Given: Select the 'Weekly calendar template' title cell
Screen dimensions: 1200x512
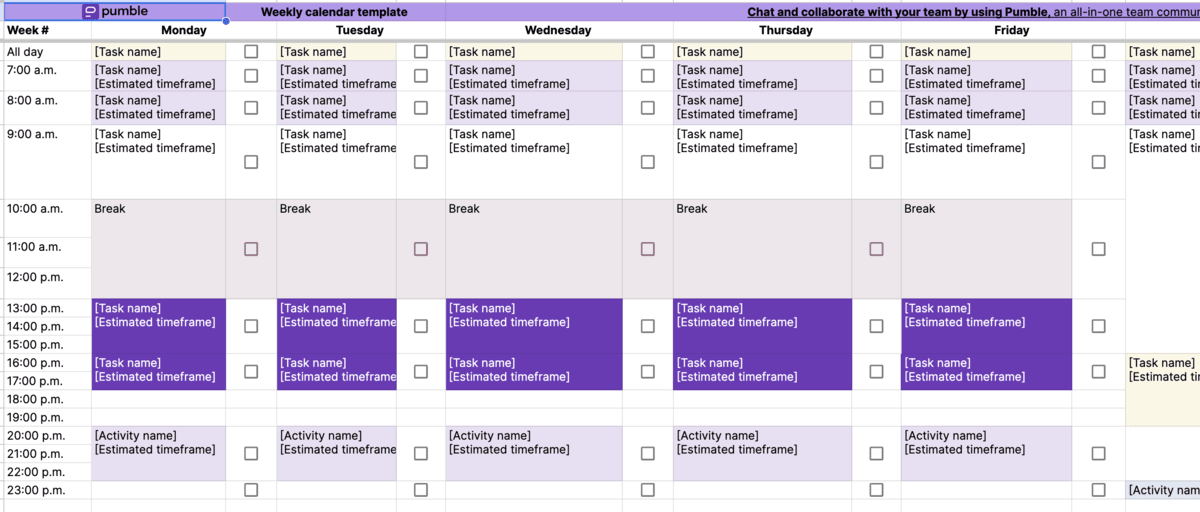Looking at the screenshot, I should tap(334, 12).
